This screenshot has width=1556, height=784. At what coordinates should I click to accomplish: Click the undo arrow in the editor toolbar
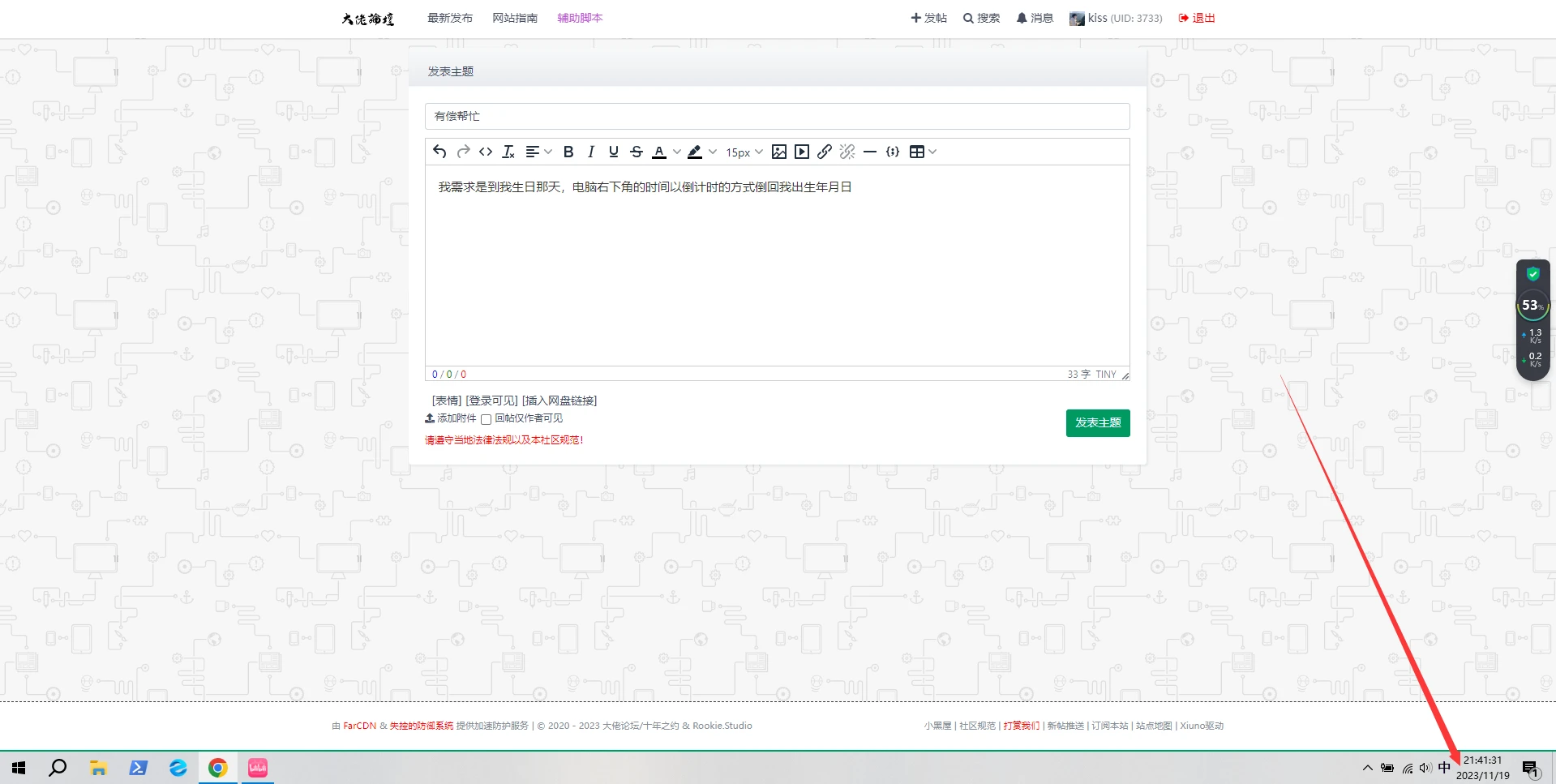439,152
